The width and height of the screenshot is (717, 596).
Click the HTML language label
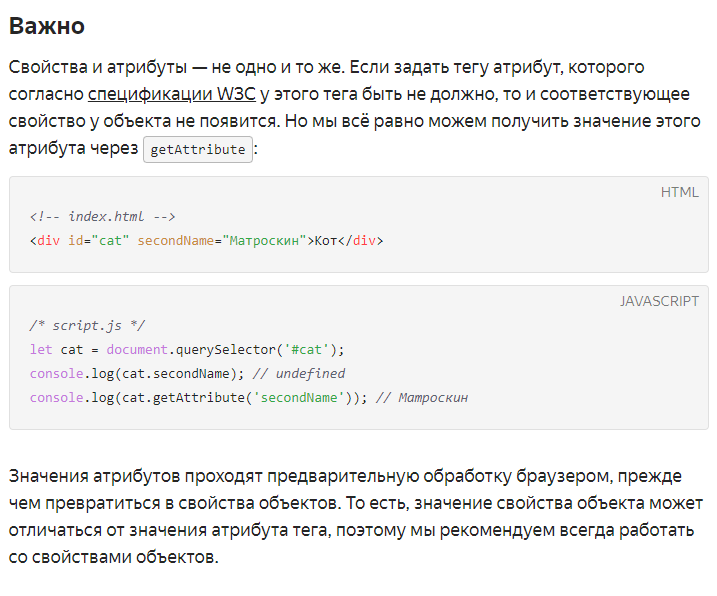[680, 192]
